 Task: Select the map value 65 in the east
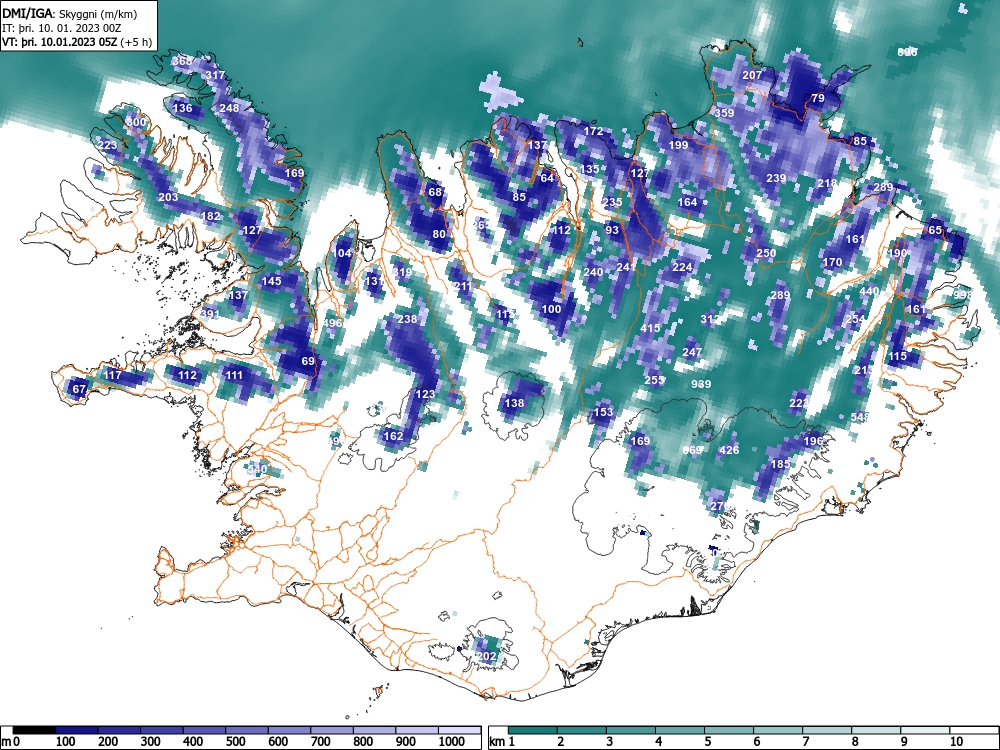coord(935,230)
